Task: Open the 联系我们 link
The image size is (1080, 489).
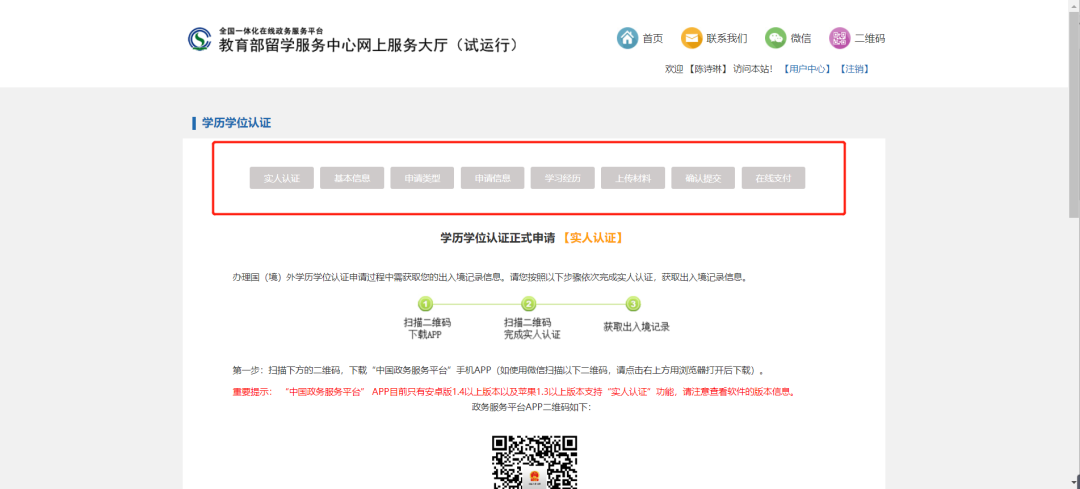Action: pos(727,39)
